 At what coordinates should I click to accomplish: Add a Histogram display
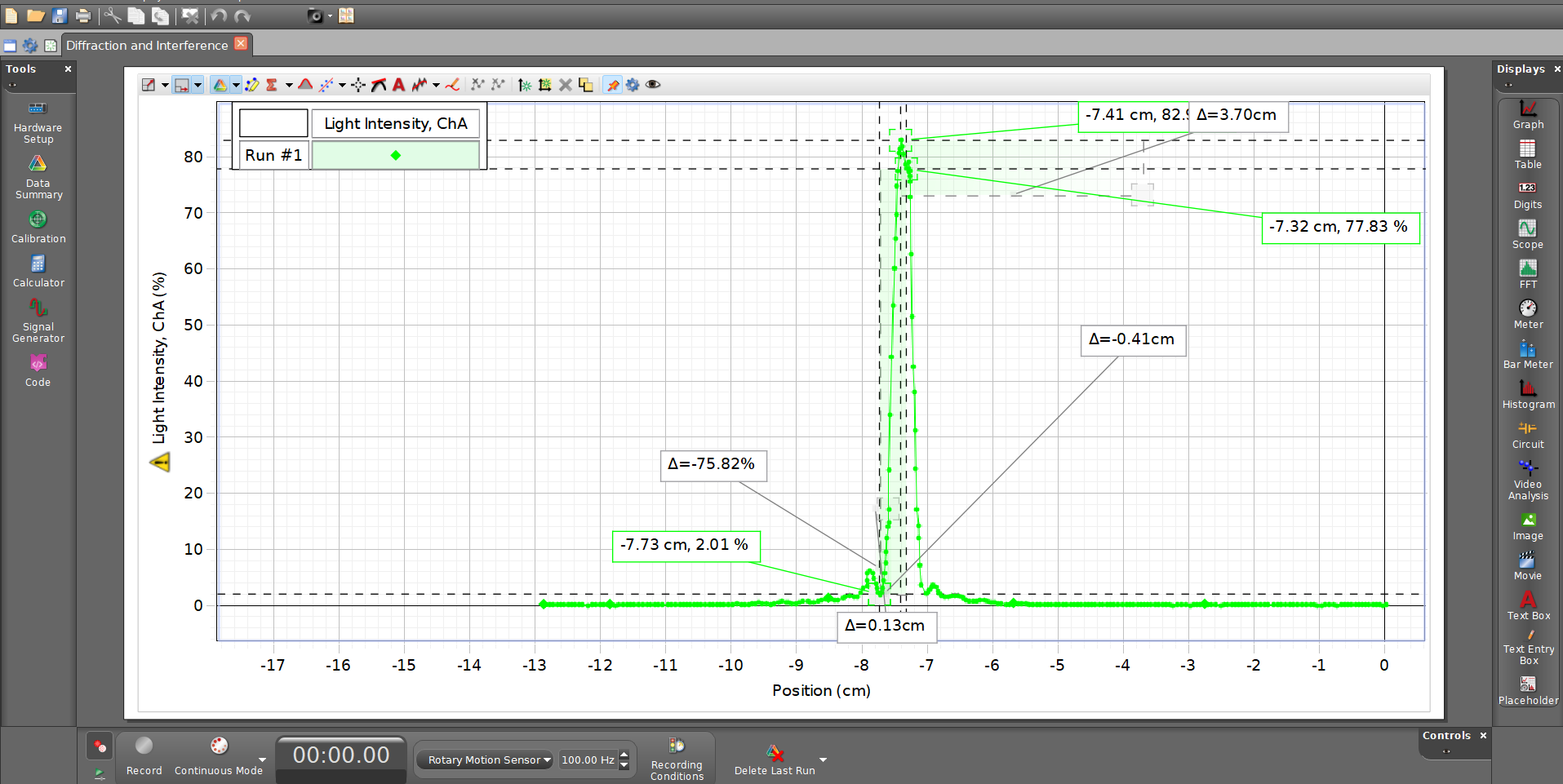(1528, 395)
